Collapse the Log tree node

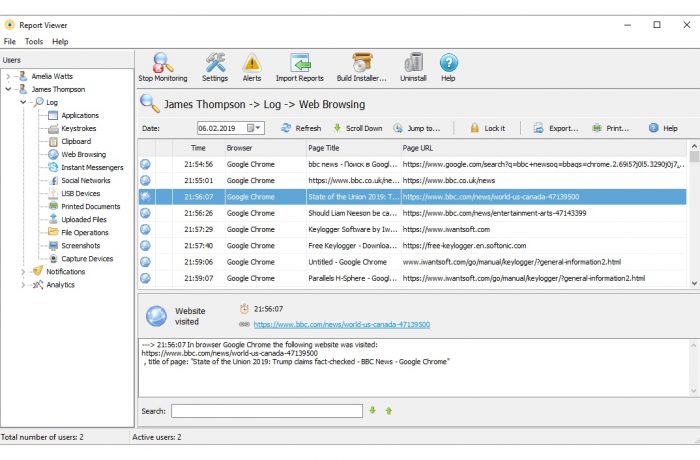23,102
